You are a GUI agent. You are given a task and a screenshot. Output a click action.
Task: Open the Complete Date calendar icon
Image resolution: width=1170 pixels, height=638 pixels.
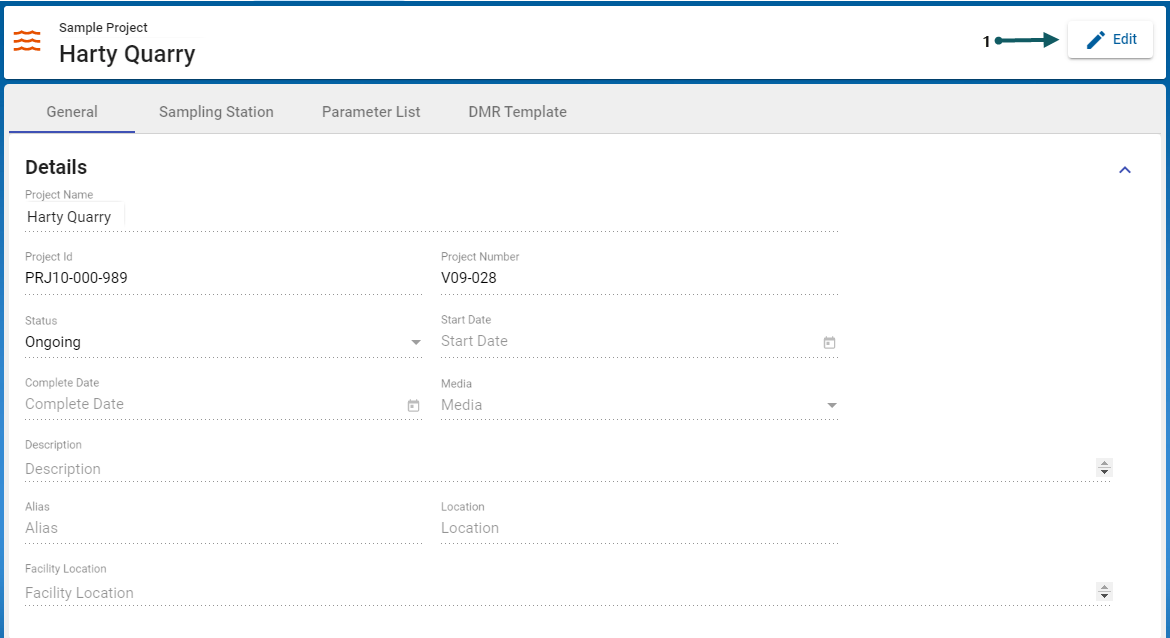click(x=413, y=406)
